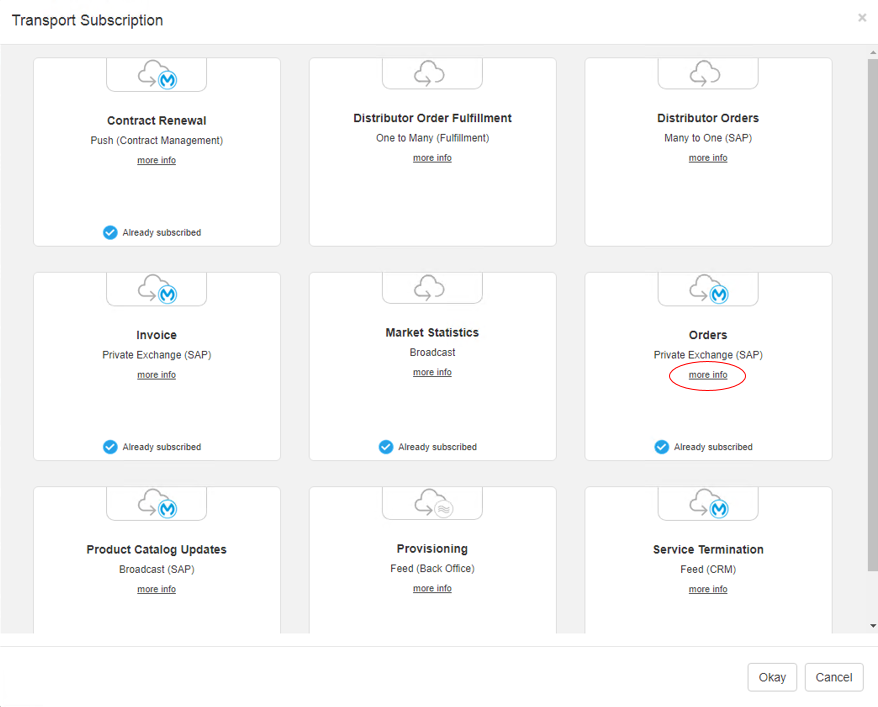Toggle Invoice already subscribed checkmark

click(110, 447)
